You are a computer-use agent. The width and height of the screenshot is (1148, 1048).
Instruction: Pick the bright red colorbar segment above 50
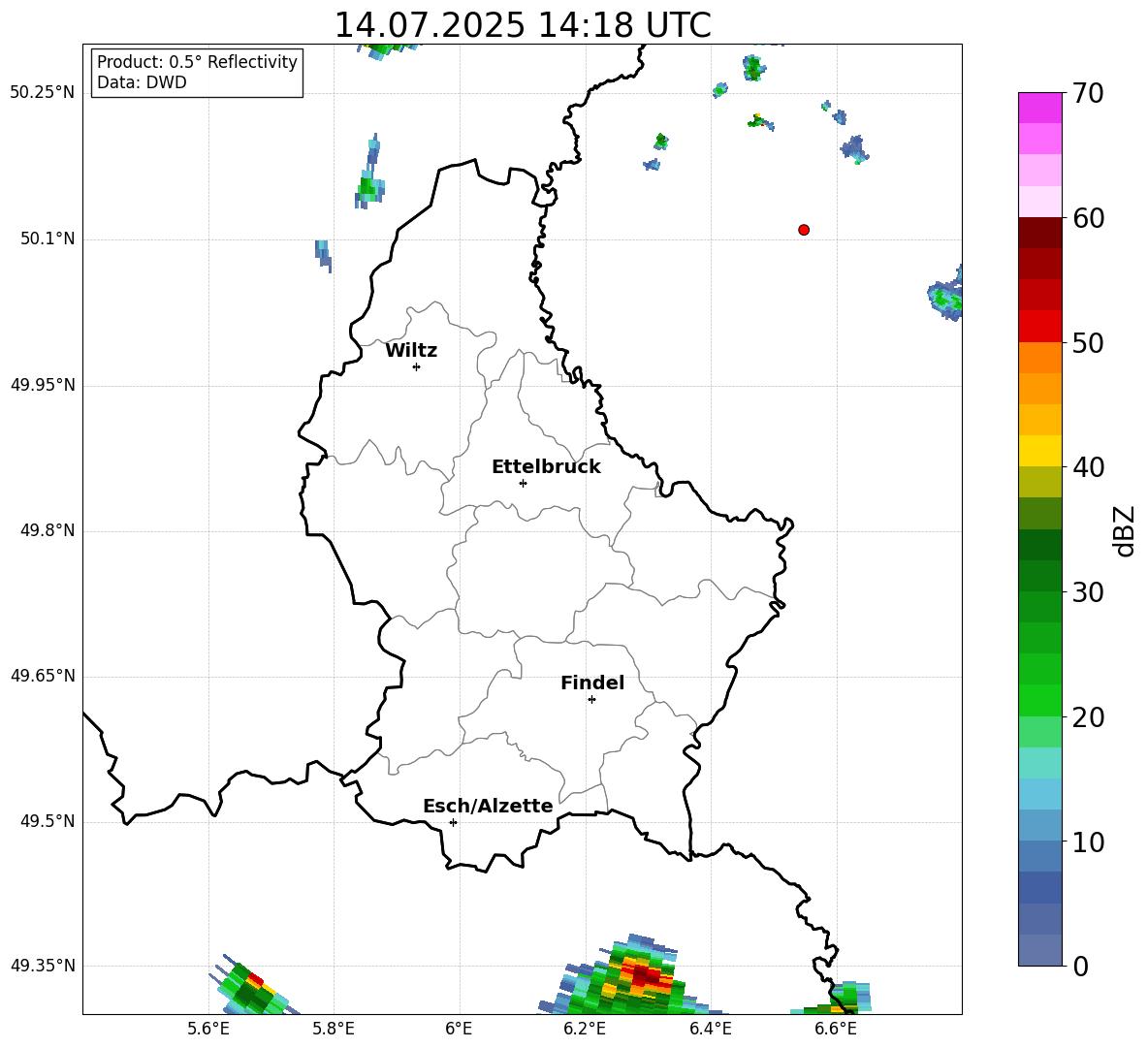click(1040, 327)
